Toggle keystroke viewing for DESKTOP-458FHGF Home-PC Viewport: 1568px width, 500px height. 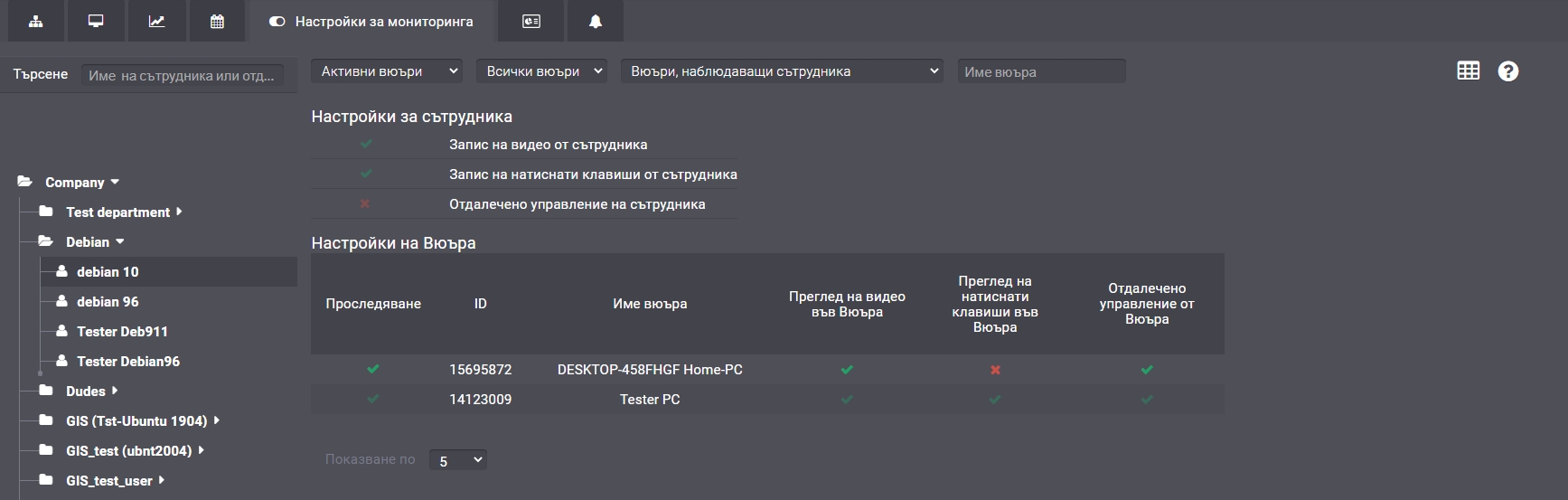click(x=995, y=369)
